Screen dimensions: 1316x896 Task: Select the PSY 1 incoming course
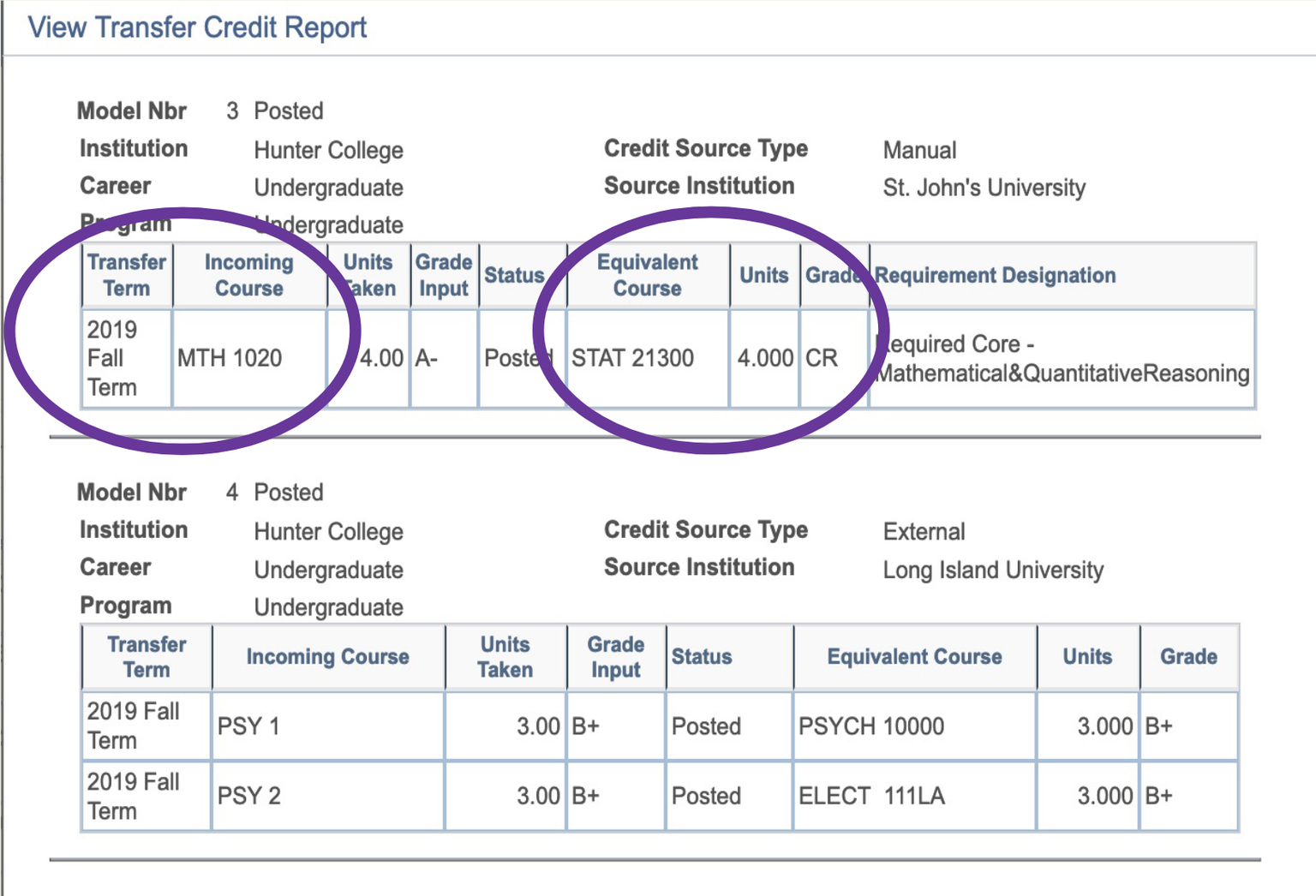(x=248, y=726)
